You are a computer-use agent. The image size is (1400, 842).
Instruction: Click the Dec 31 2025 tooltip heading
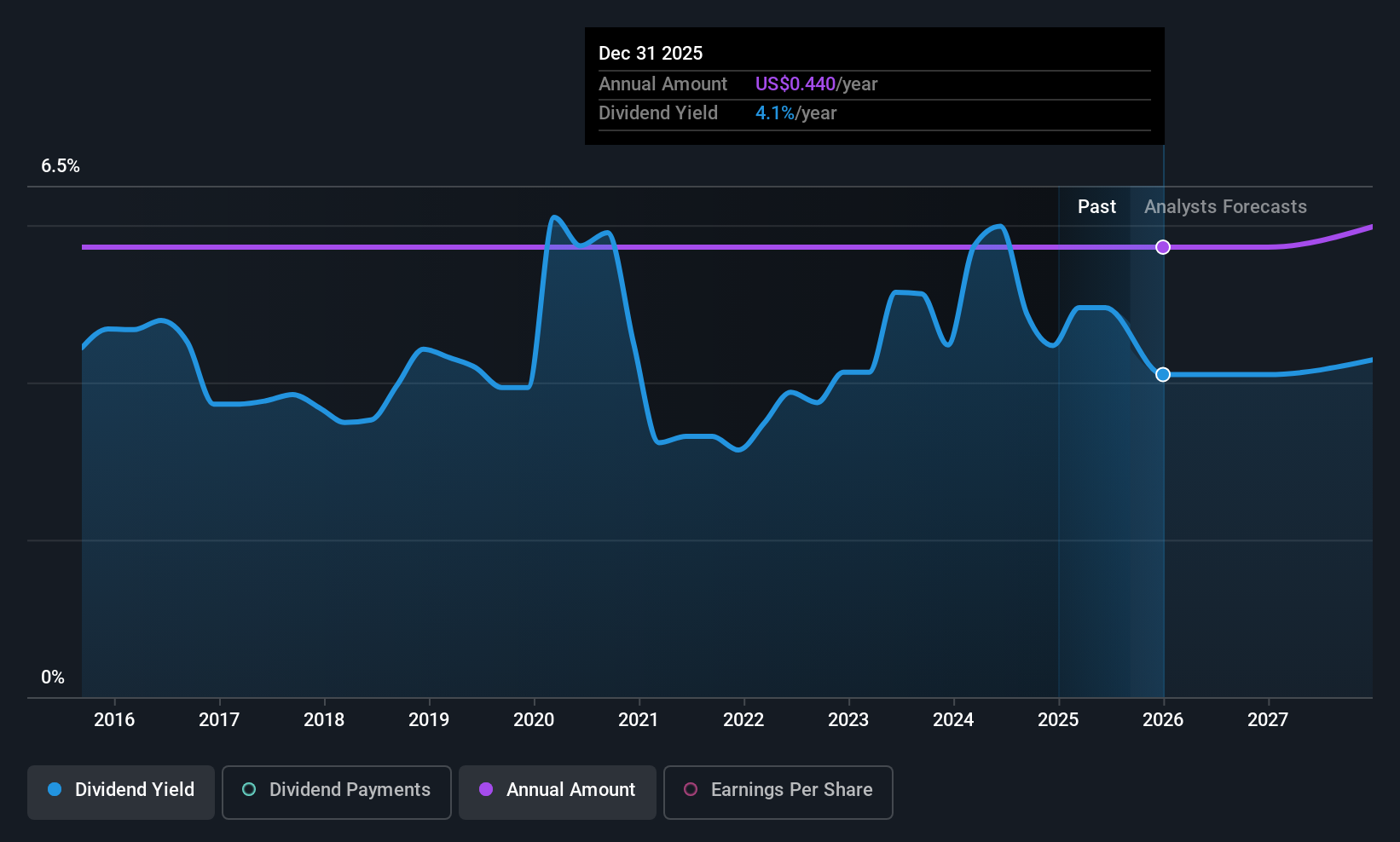pyautogui.click(x=651, y=54)
